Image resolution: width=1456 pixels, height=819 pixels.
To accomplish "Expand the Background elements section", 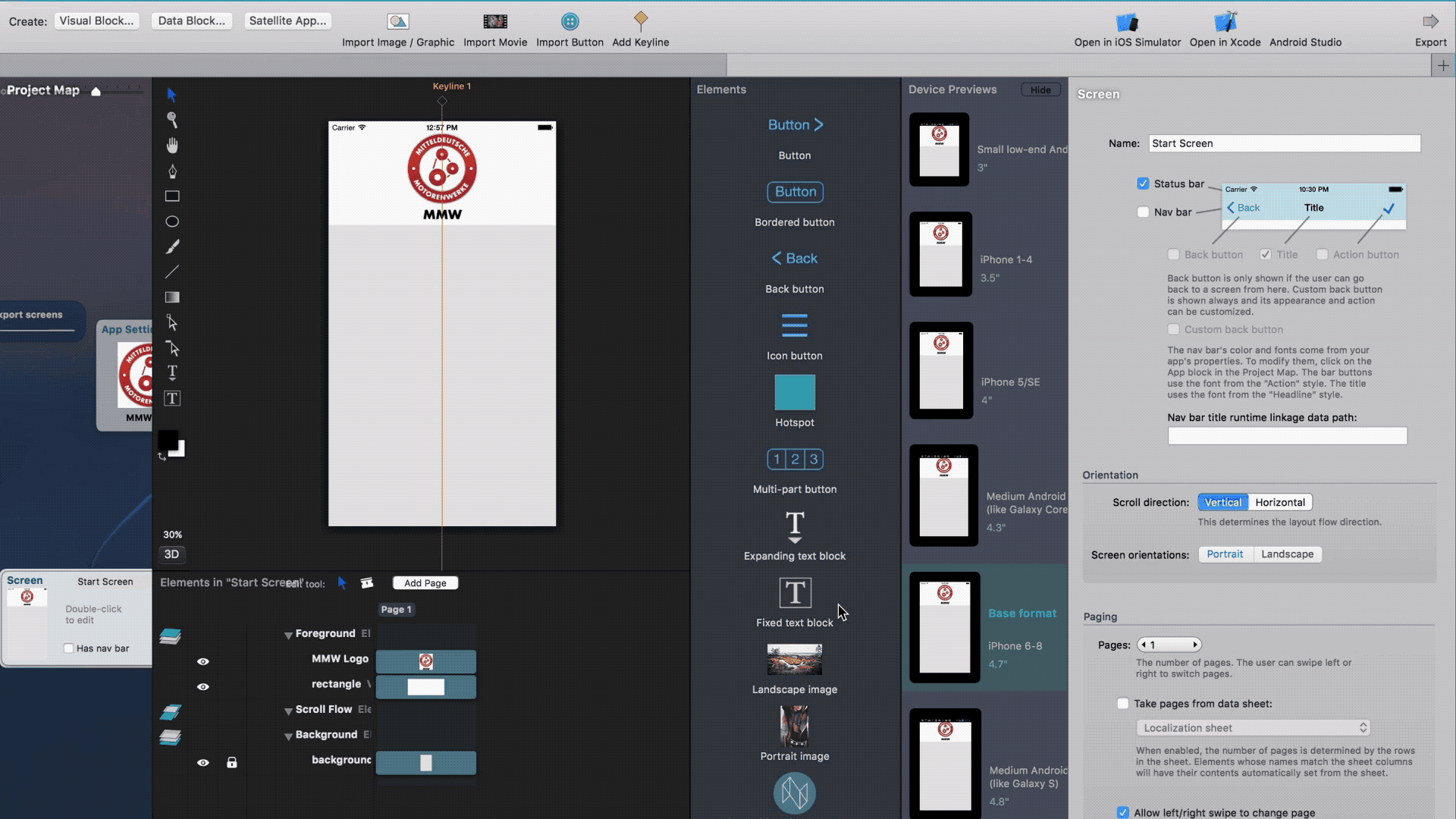I will pyautogui.click(x=287, y=734).
